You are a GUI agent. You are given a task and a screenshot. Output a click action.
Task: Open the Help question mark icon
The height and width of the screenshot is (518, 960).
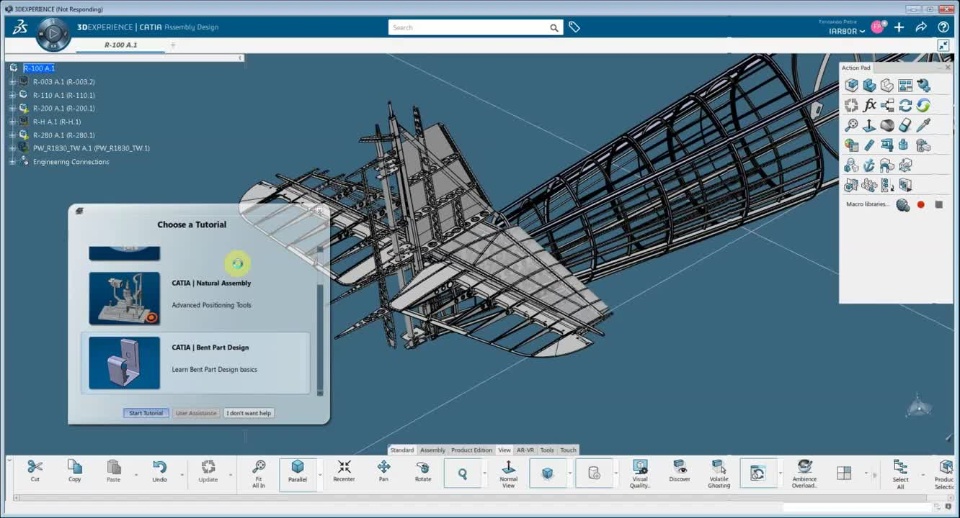click(x=943, y=27)
